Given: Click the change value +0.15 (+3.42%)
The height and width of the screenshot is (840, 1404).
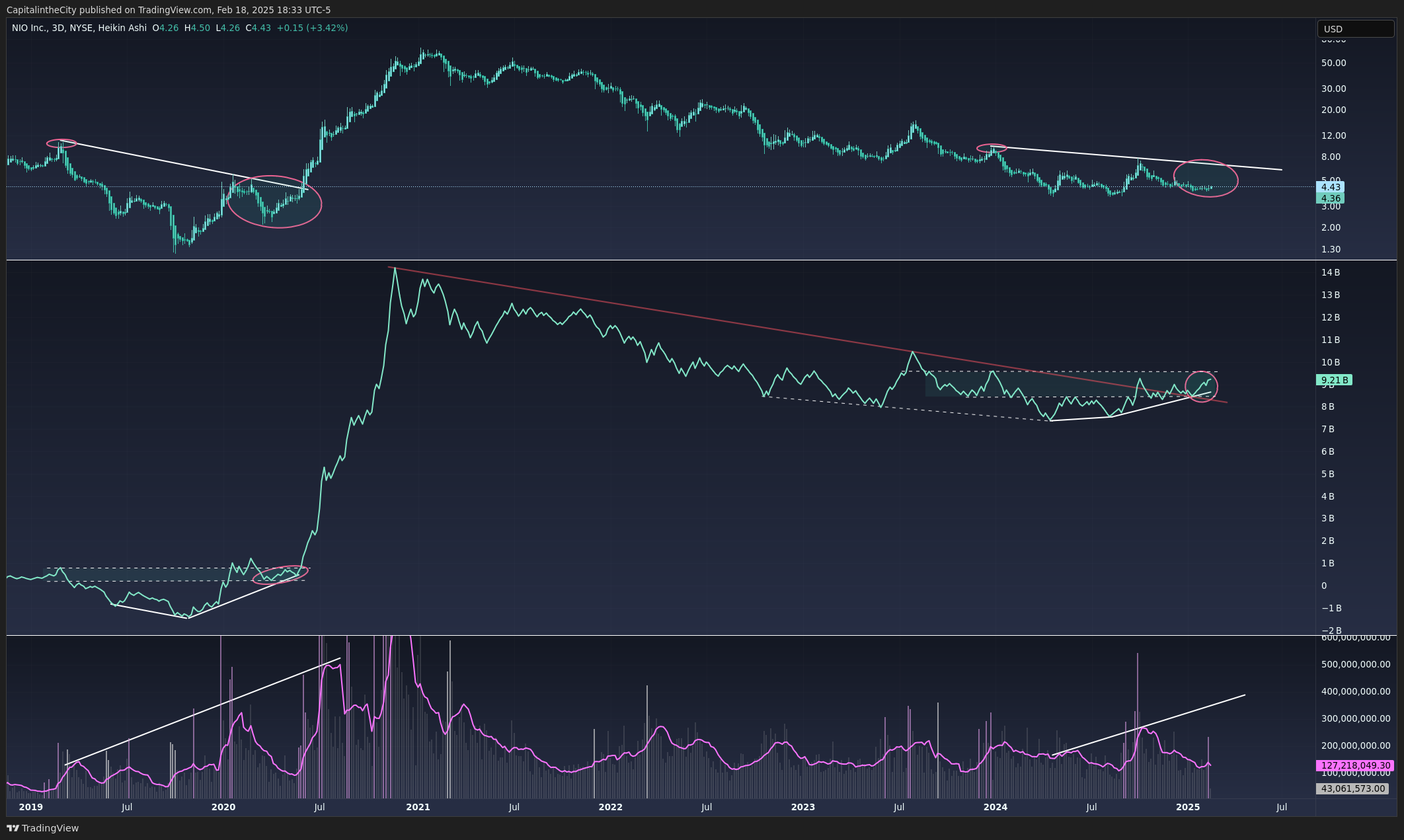Looking at the screenshot, I should coord(312,28).
